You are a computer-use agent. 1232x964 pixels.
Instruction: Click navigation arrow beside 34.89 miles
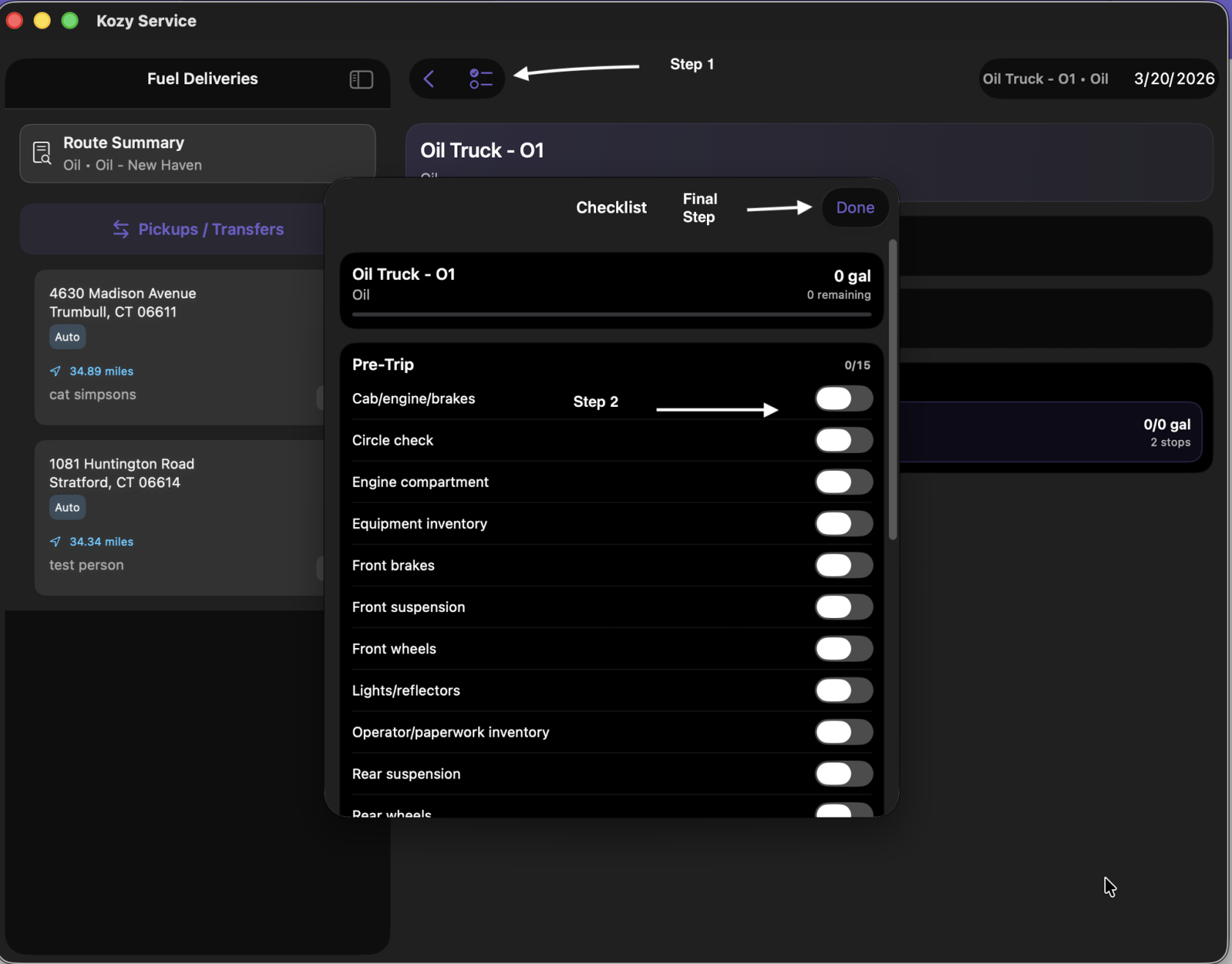point(56,371)
